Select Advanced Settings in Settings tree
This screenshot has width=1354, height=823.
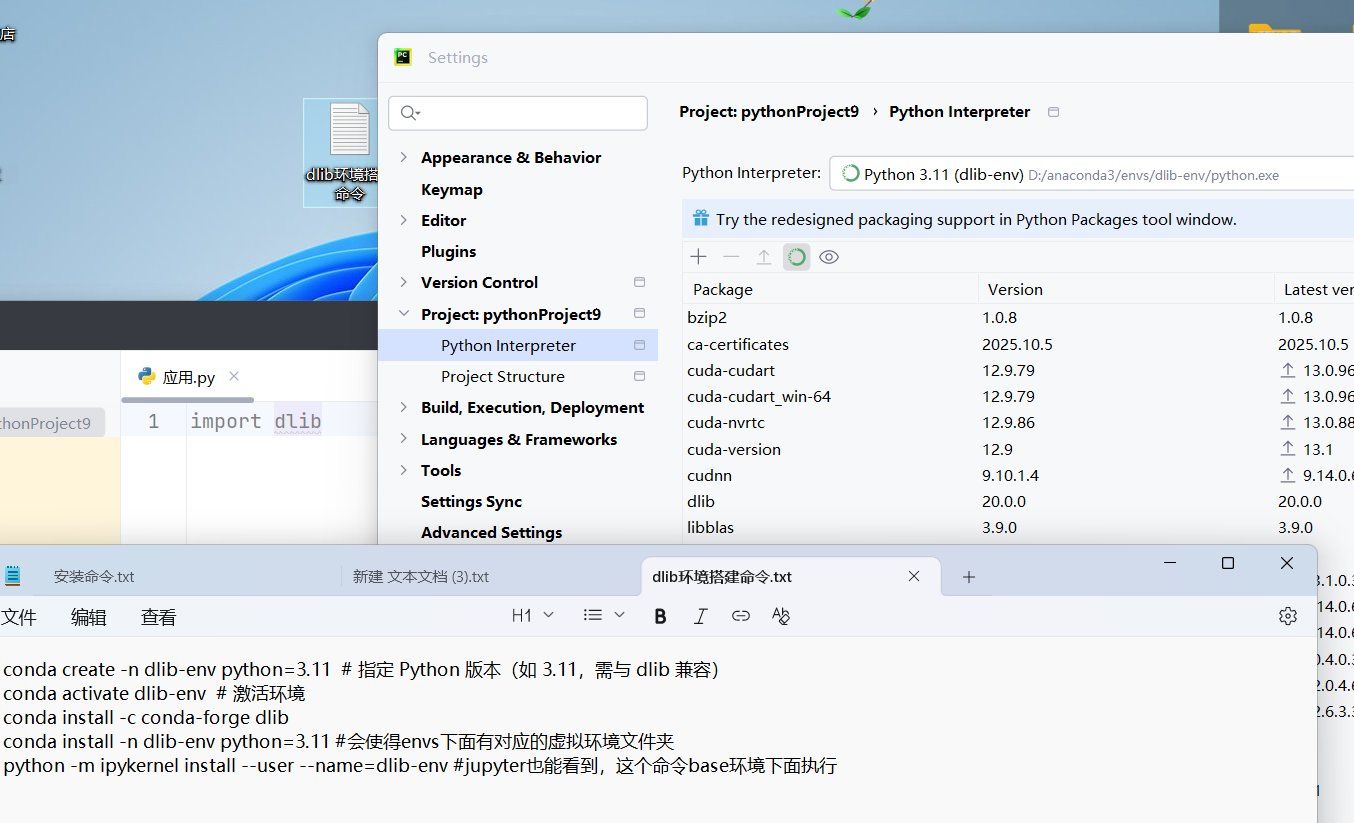492,532
